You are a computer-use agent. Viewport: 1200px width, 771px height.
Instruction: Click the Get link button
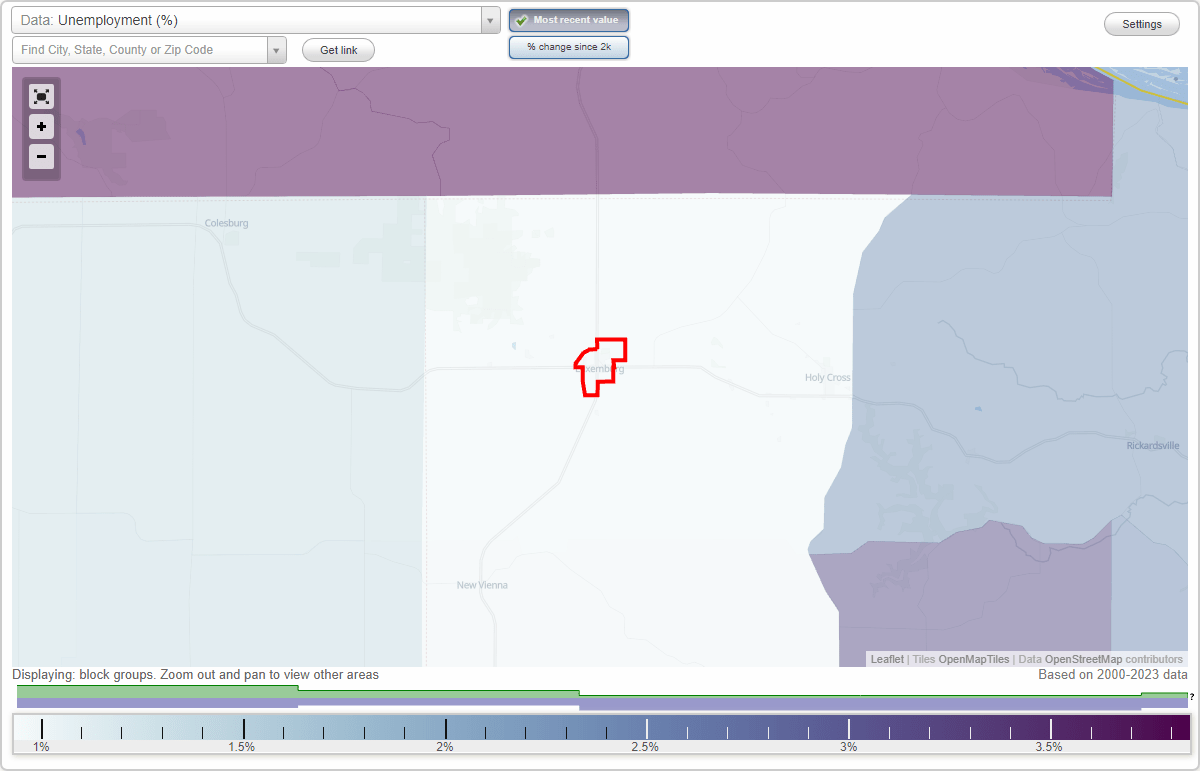[x=338, y=50]
